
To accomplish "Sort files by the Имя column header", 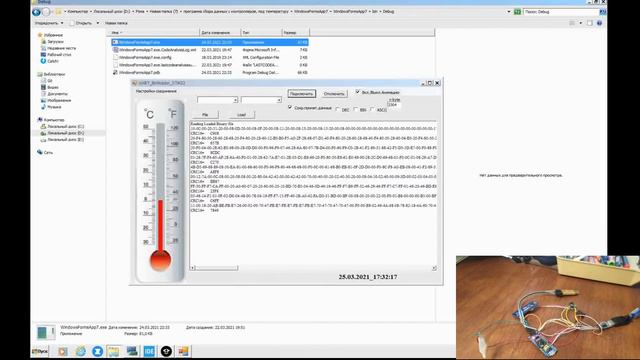I will coord(154,32).
